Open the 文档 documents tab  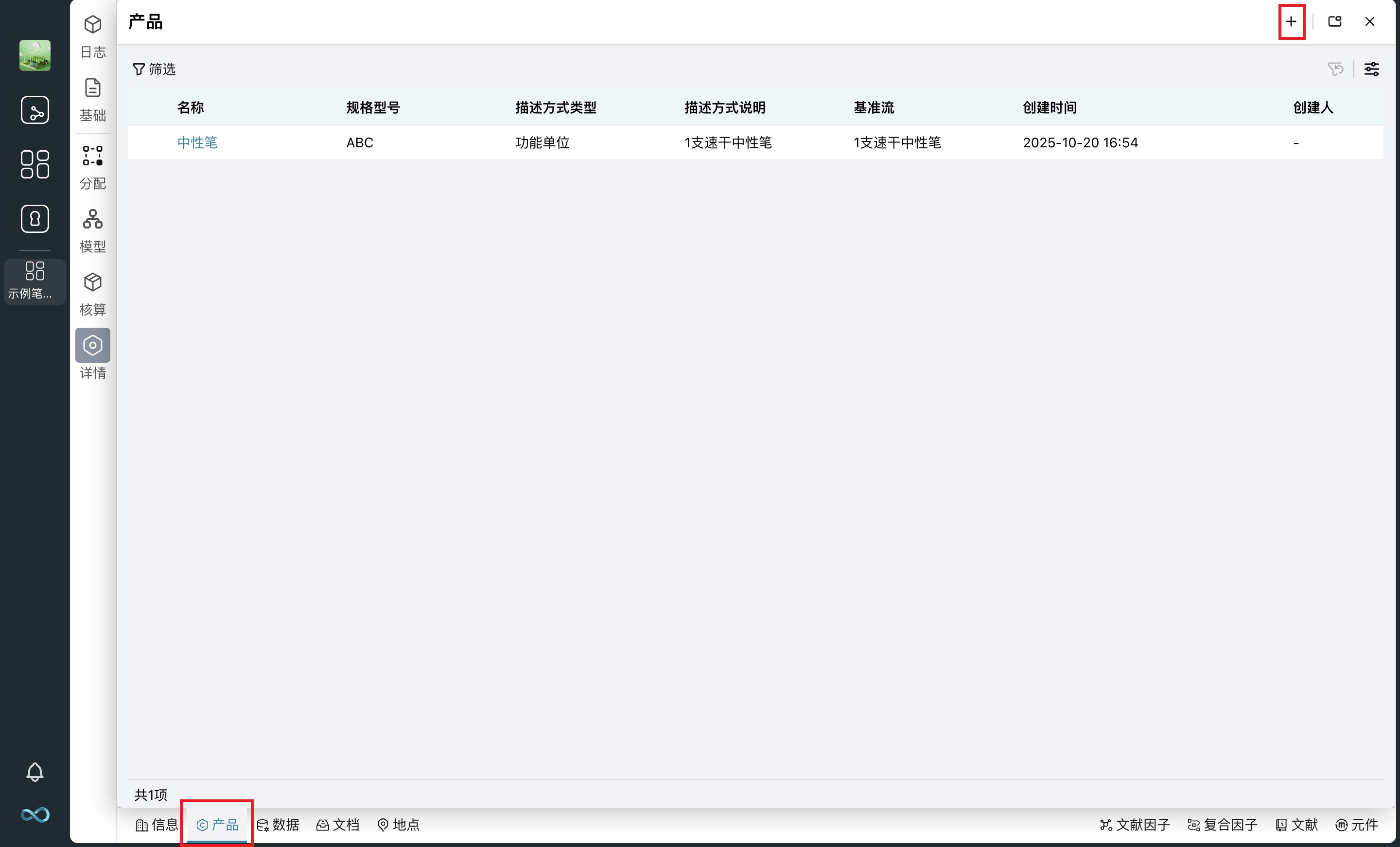point(338,824)
